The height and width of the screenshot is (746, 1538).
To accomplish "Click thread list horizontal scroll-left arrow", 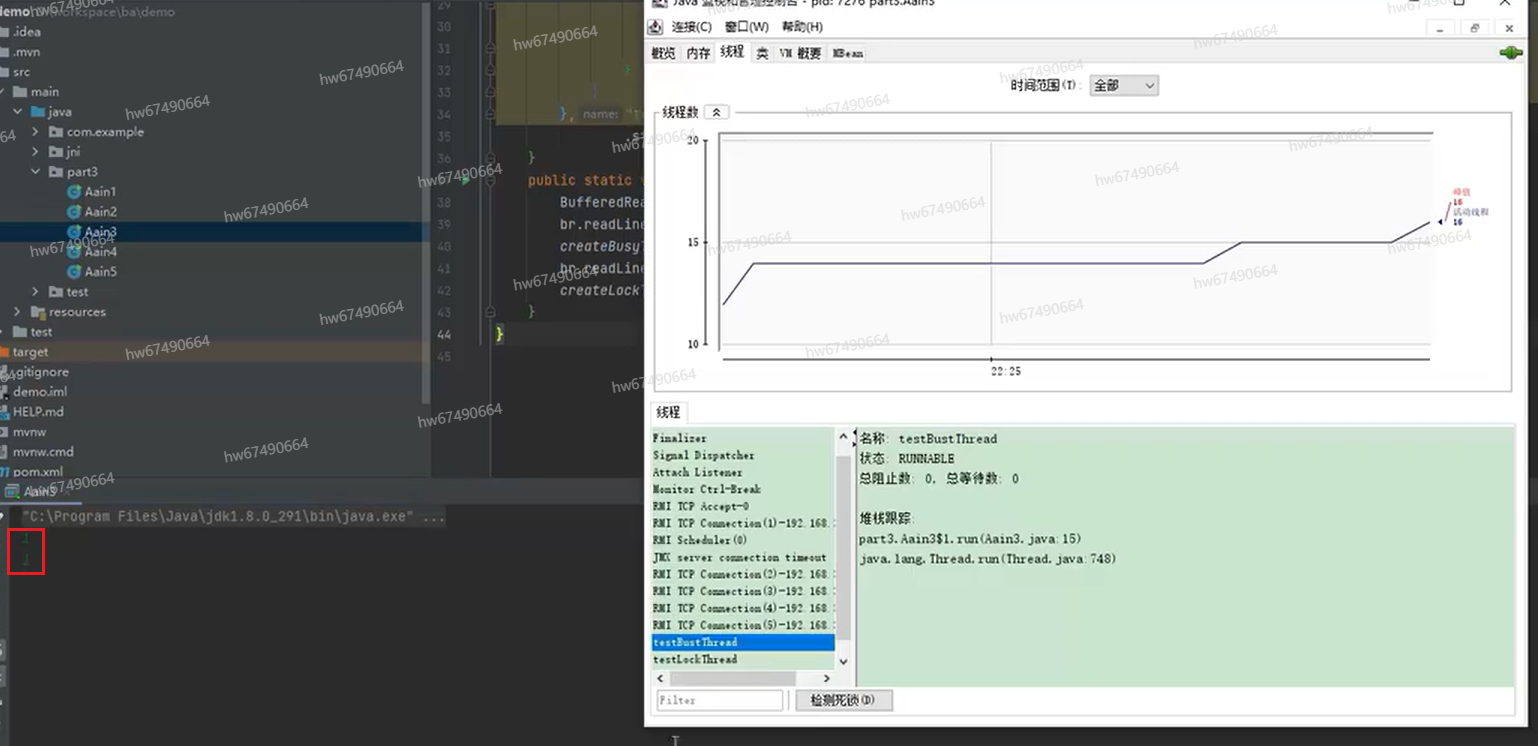I will tap(659, 678).
